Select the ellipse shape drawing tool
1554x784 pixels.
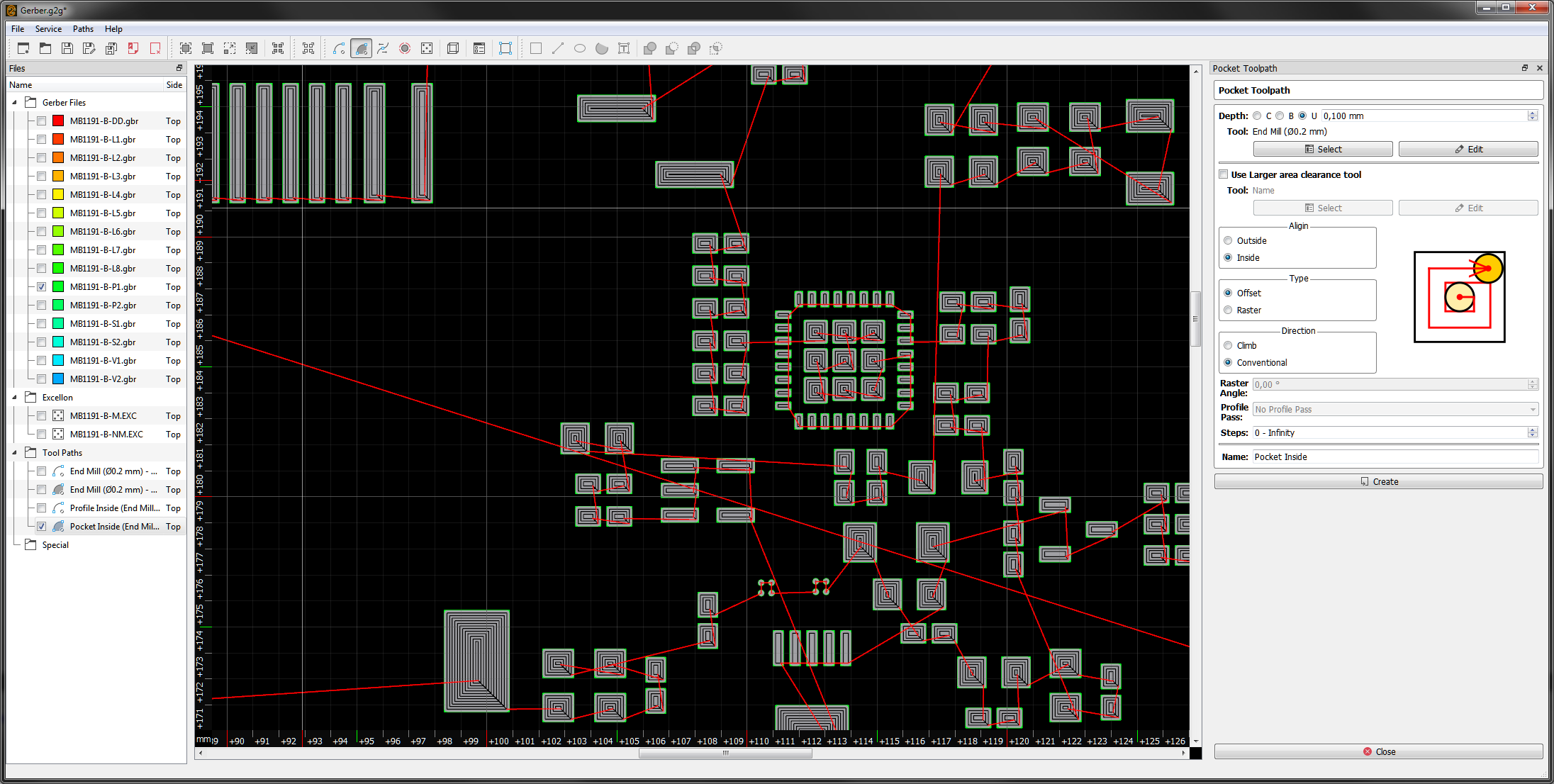(580, 48)
